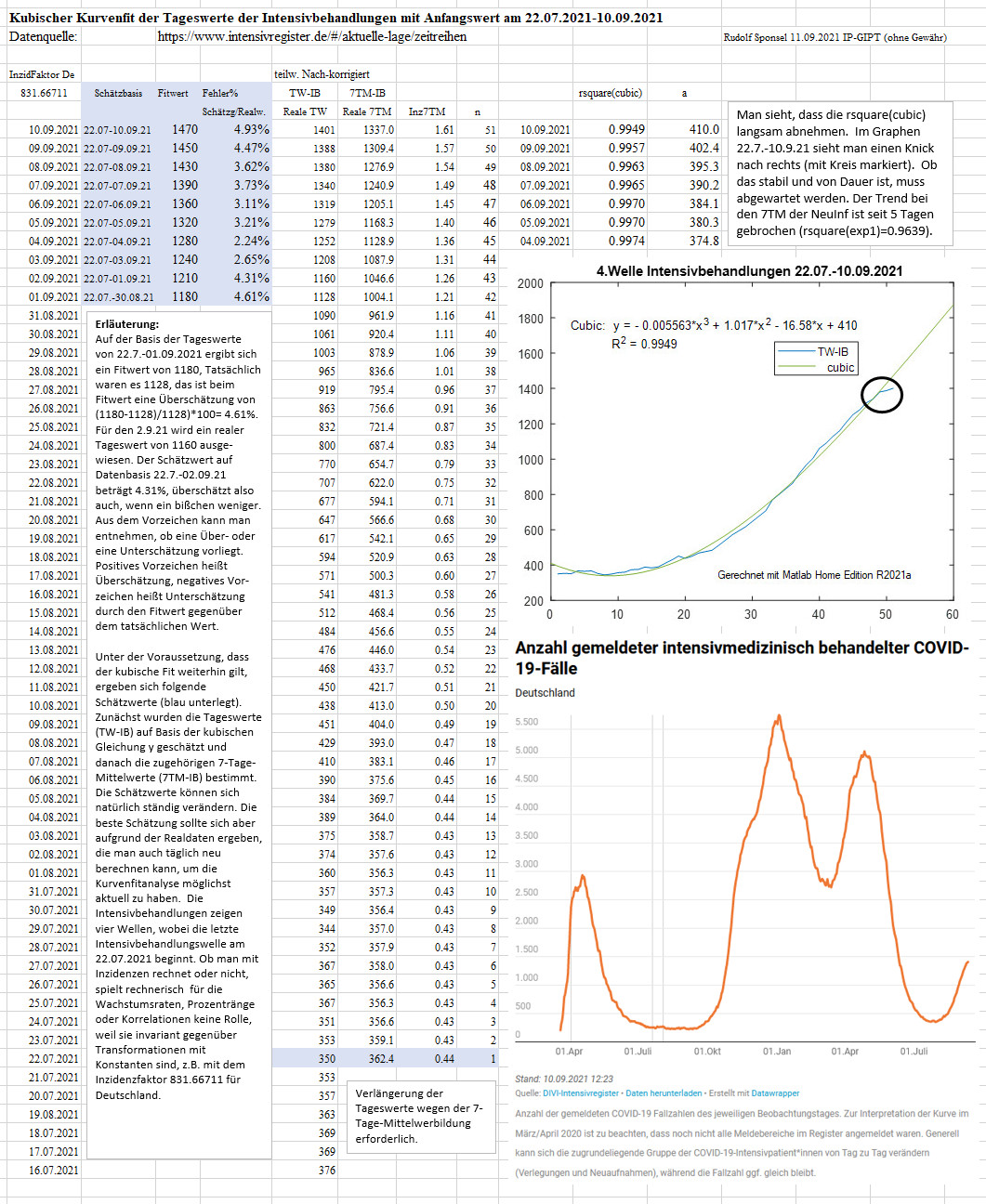Click the 'Anzahl gemeldeter intensivmedizinisch behandelter' chart heading
The height and width of the screenshot is (1204, 986).
coord(743,658)
